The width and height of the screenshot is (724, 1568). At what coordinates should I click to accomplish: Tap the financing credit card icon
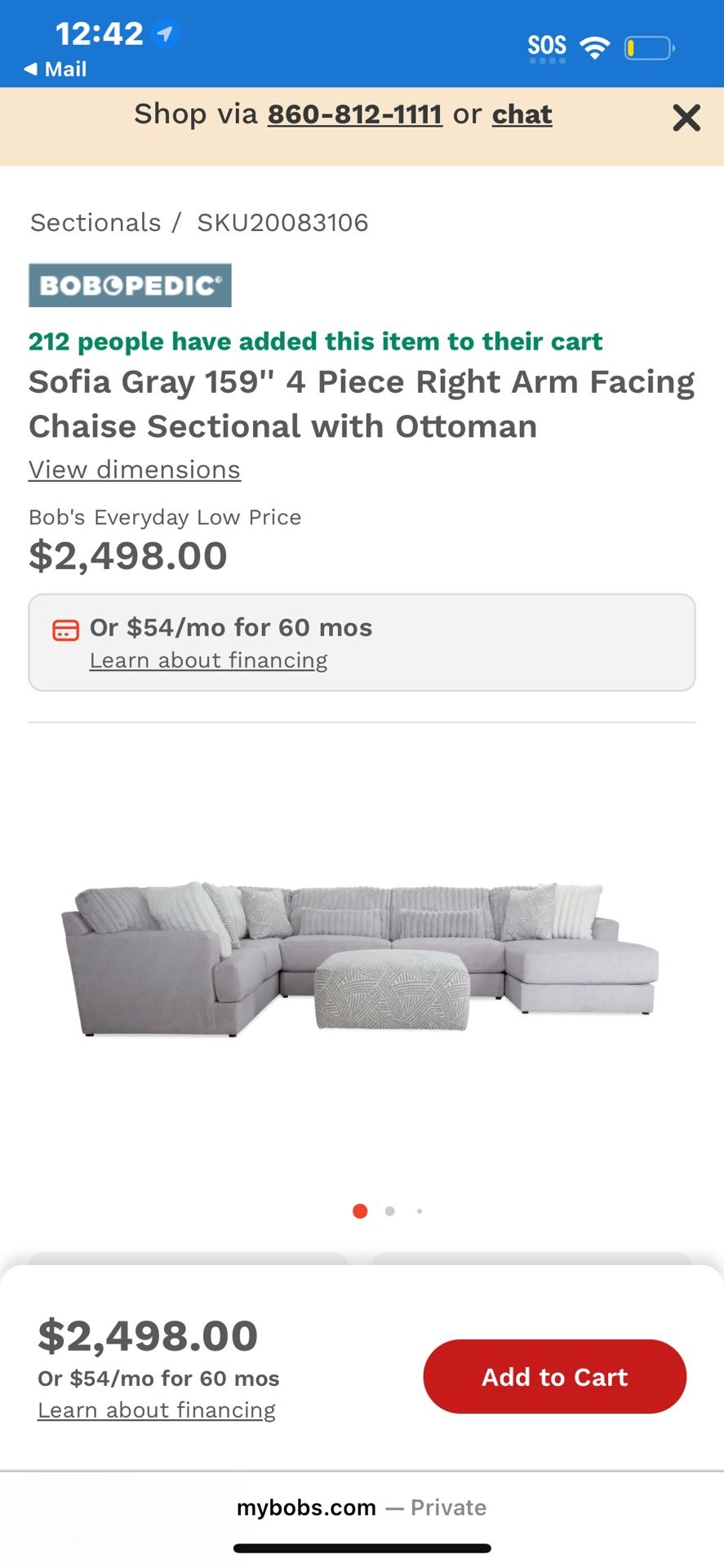[65, 630]
